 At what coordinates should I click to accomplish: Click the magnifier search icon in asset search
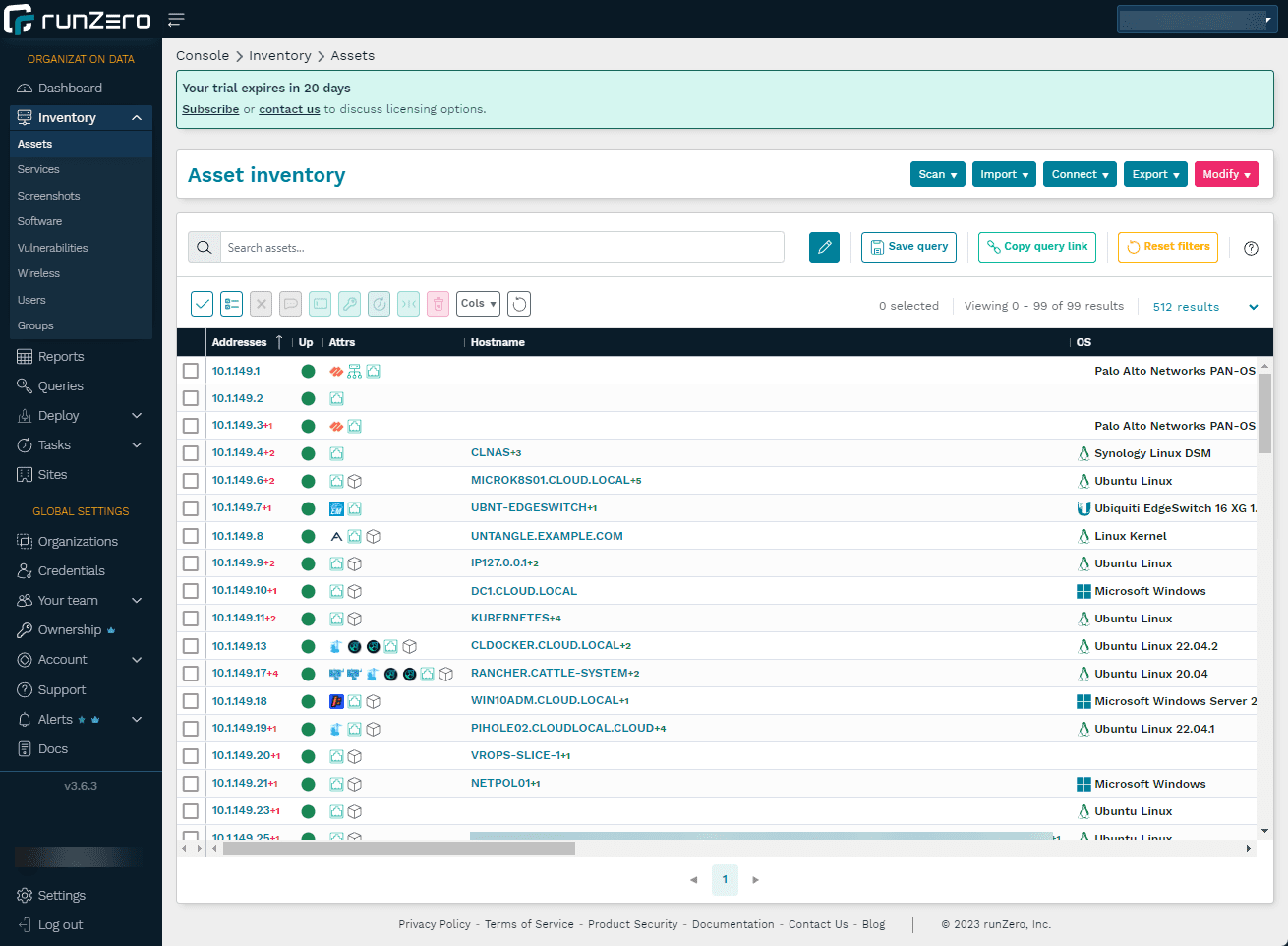[x=205, y=248]
